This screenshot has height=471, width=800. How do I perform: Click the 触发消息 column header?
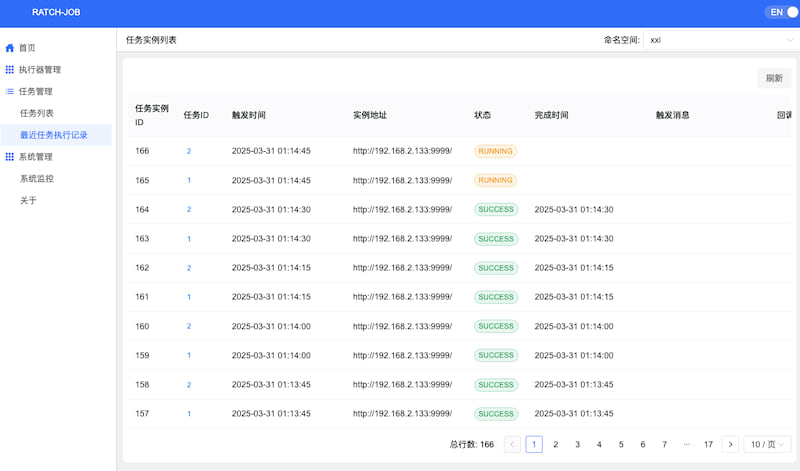pyautogui.click(x=672, y=115)
